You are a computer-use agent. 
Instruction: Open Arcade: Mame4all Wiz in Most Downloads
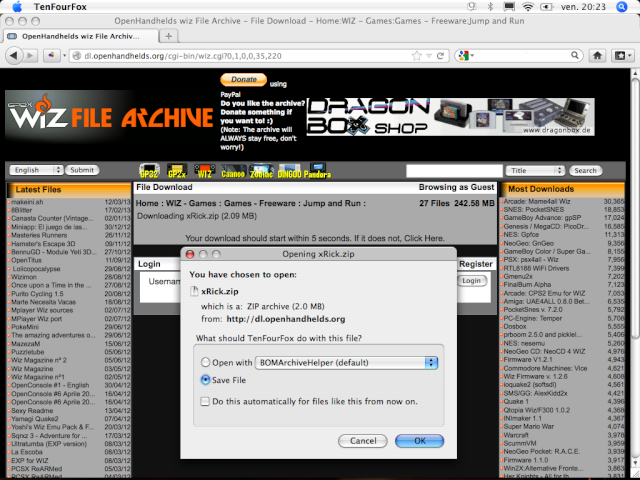pos(537,201)
